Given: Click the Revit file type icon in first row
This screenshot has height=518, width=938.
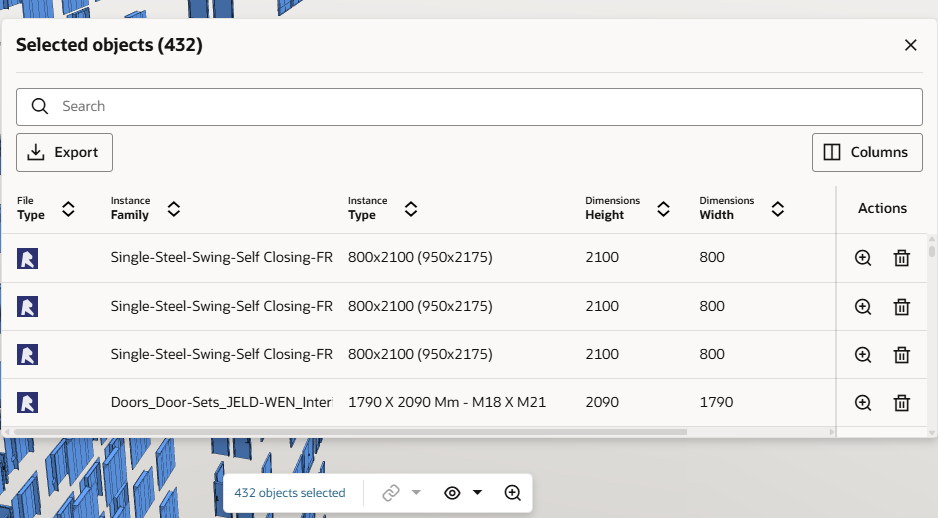Looking at the screenshot, I should (x=28, y=258).
